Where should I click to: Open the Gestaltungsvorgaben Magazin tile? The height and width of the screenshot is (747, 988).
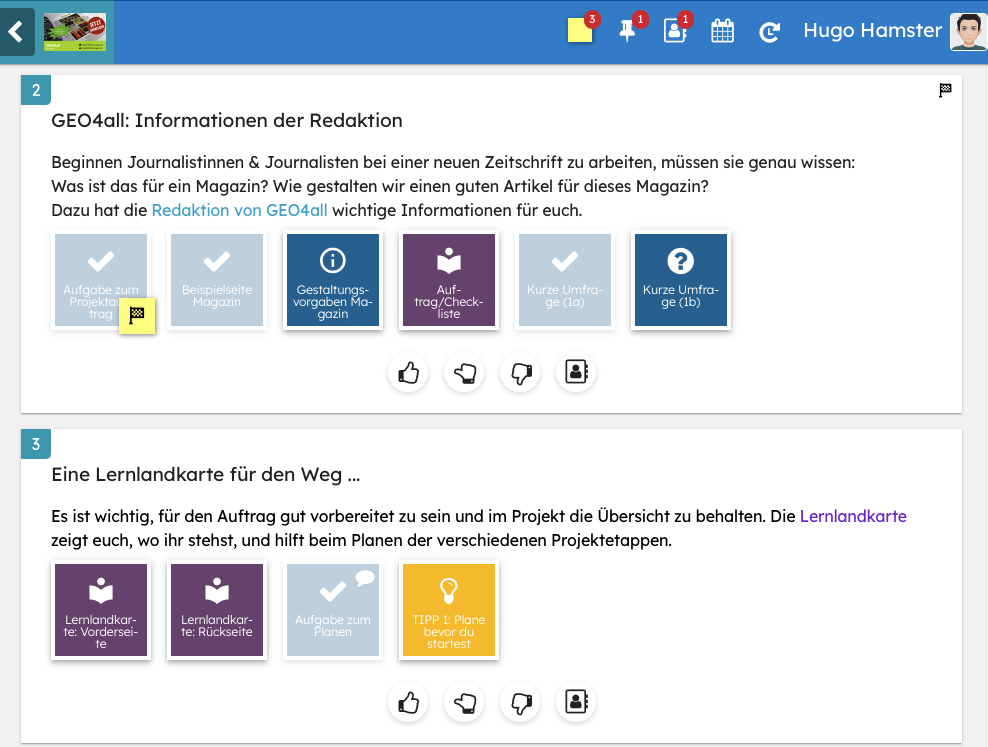332,280
